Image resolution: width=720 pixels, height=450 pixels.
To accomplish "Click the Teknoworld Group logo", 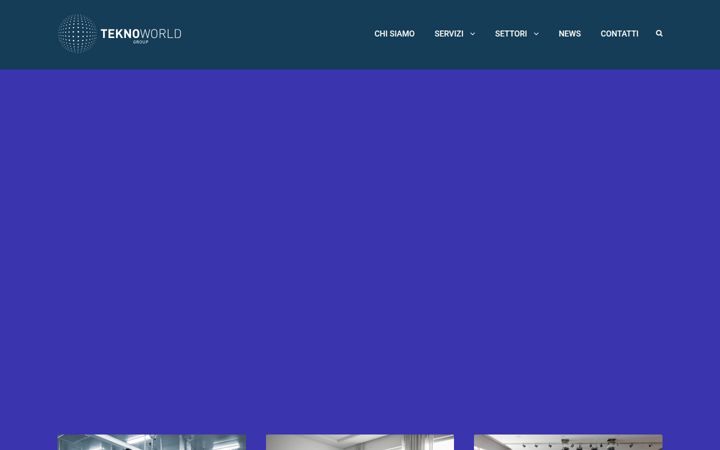I will (119, 34).
